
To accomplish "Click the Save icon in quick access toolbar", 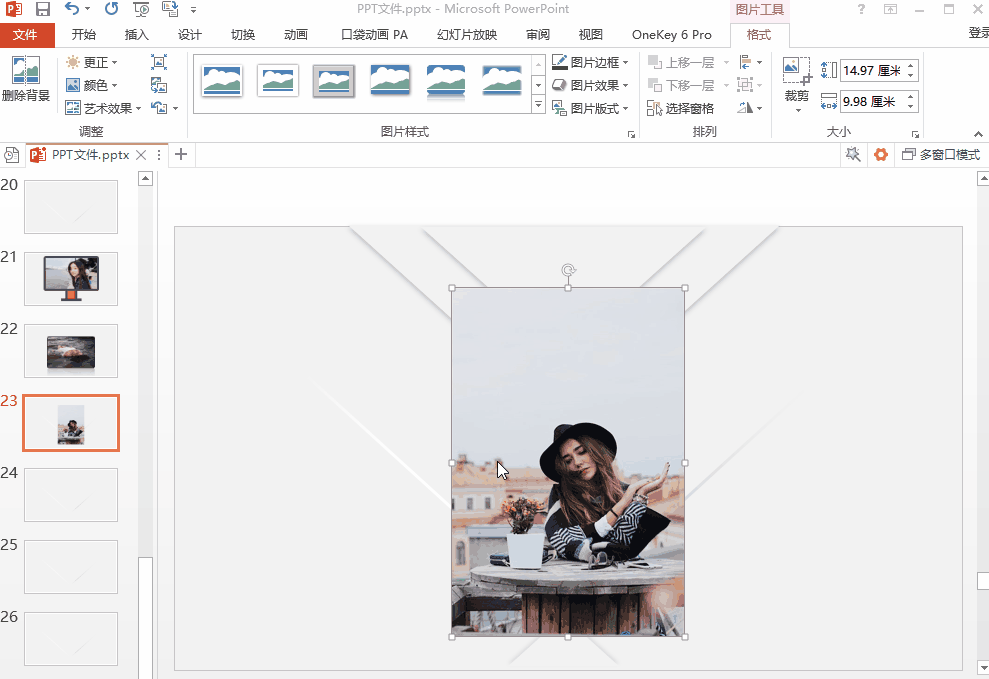I will [x=41, y=8].
